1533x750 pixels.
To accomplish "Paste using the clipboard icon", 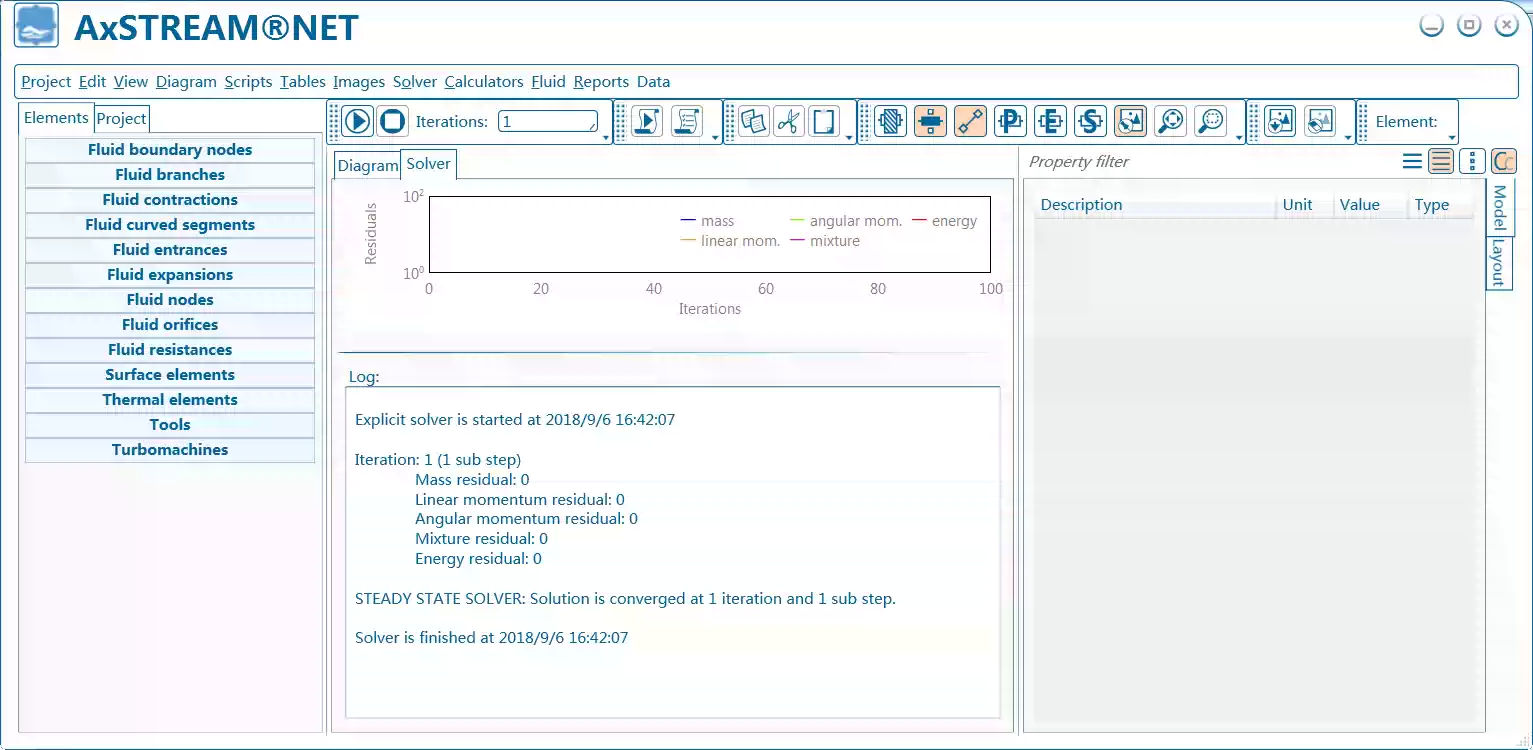I will point(824,122).
